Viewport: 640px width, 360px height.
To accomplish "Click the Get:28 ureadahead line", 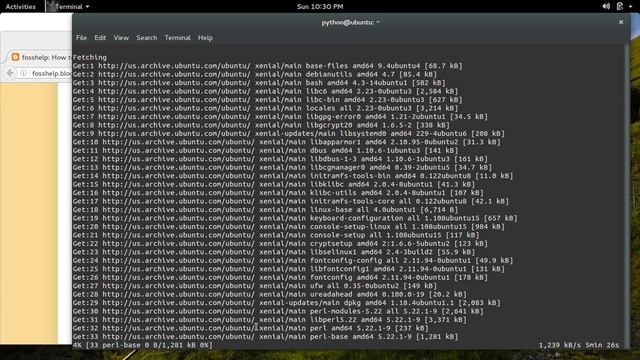I will (270, 294).
